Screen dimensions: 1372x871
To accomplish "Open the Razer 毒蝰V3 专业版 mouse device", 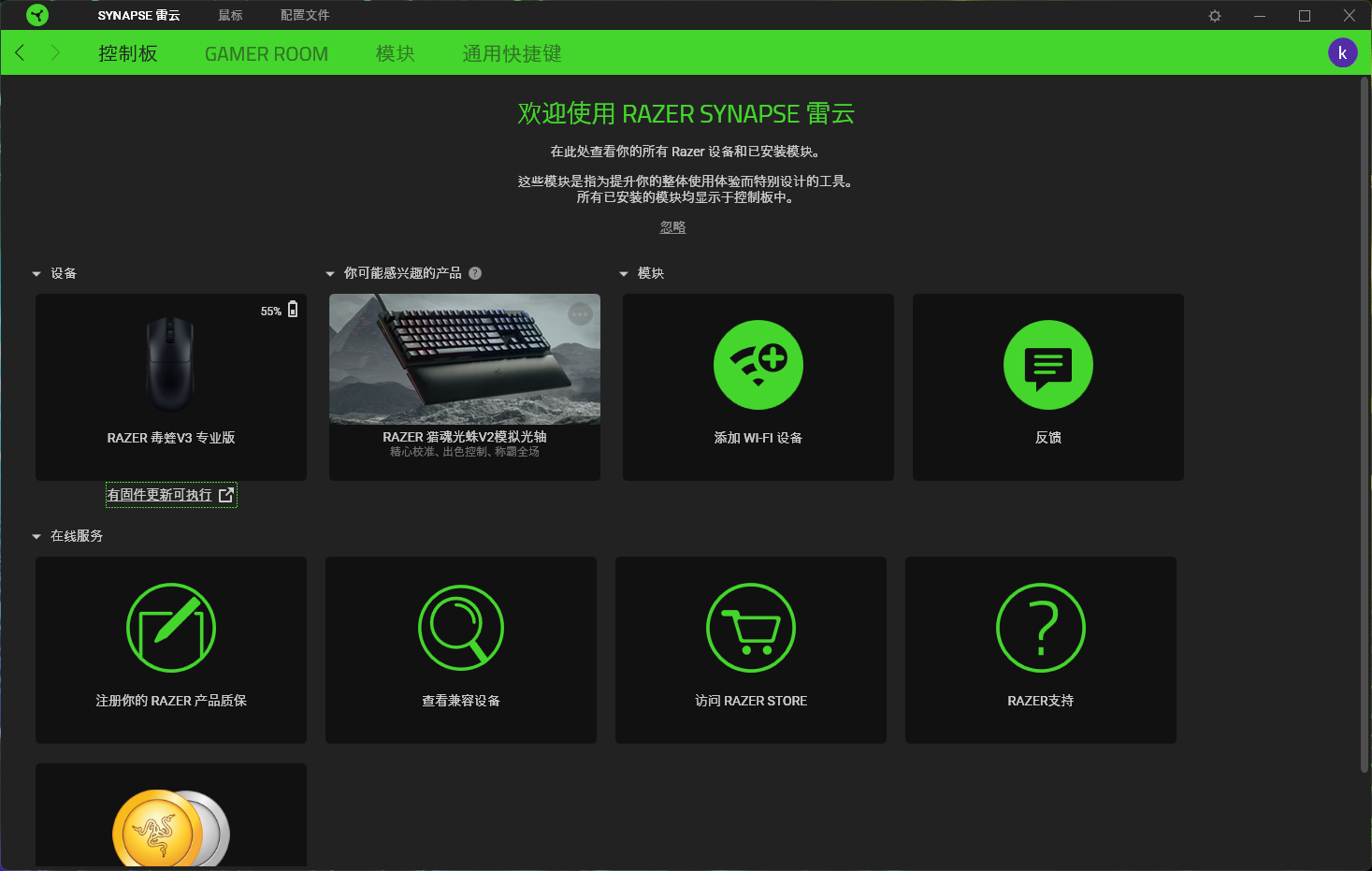I will [171, 387].
